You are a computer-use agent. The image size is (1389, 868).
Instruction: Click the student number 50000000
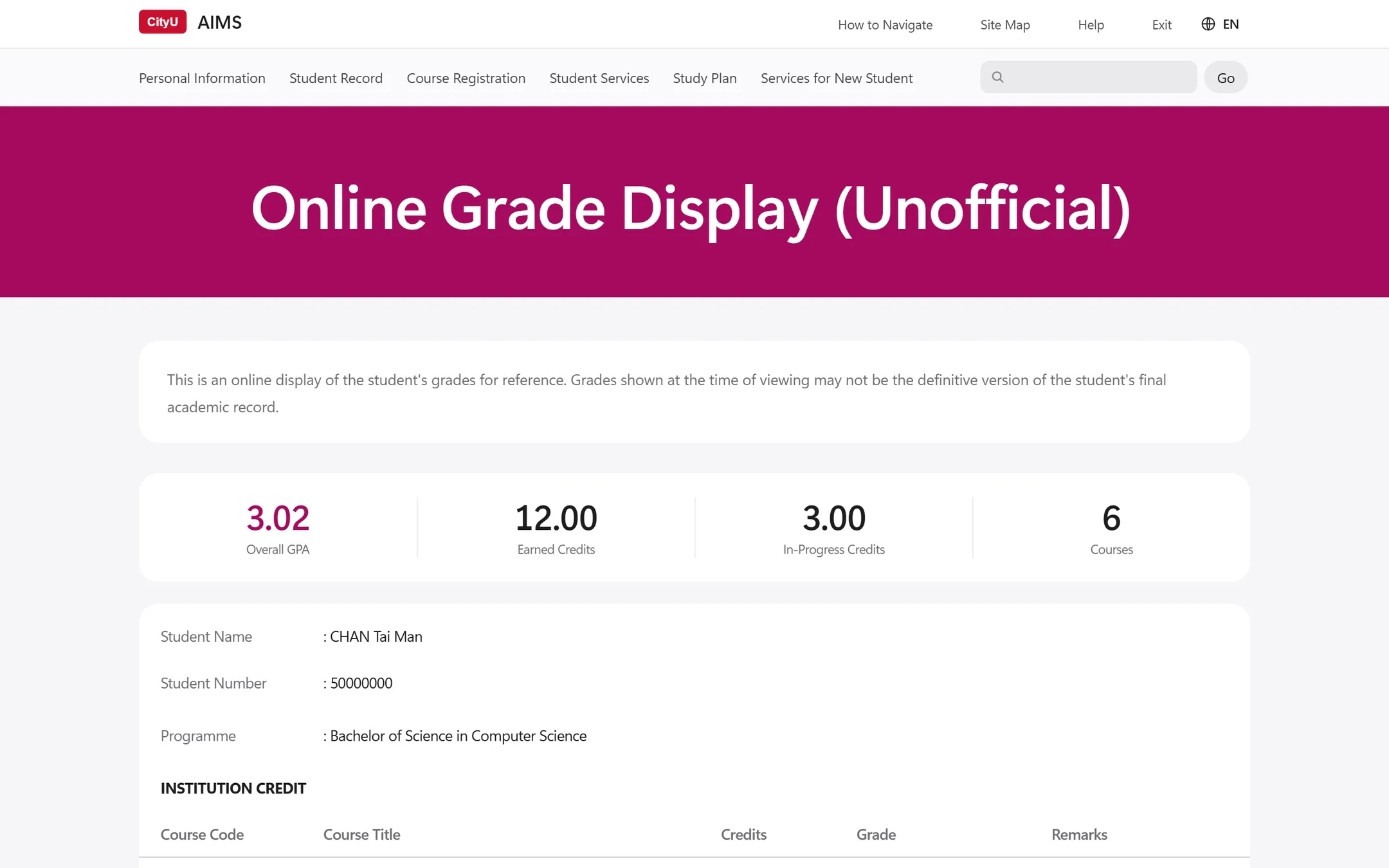(361, 683)
